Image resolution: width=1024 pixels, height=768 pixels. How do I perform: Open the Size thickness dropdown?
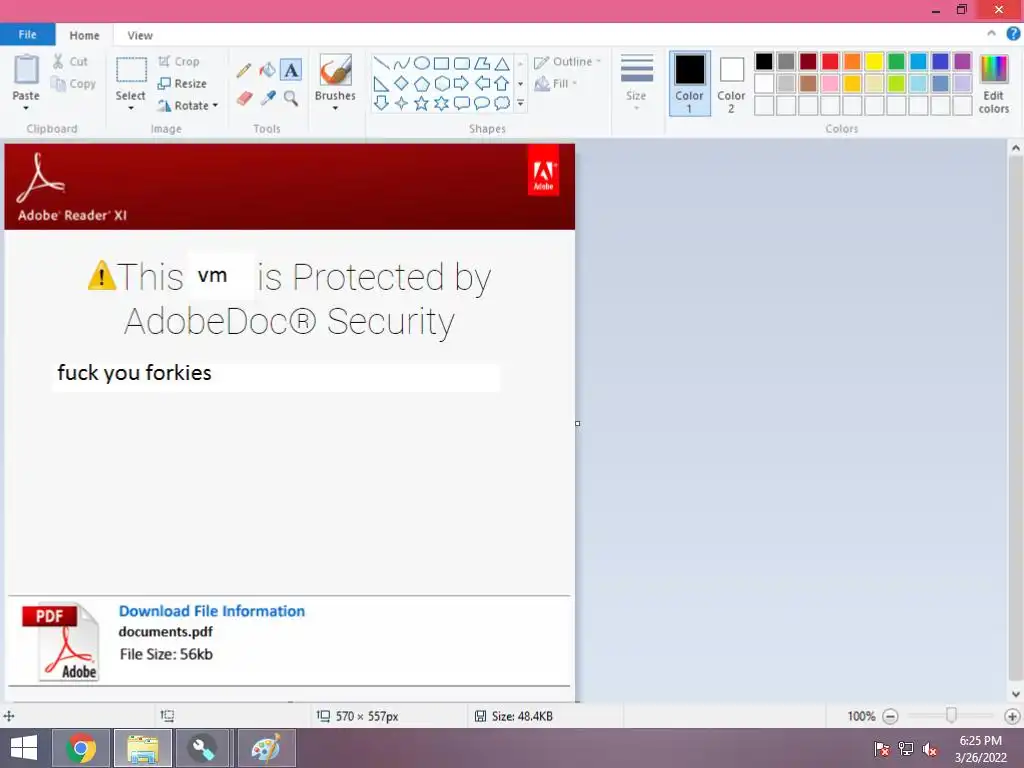point(637,84)
